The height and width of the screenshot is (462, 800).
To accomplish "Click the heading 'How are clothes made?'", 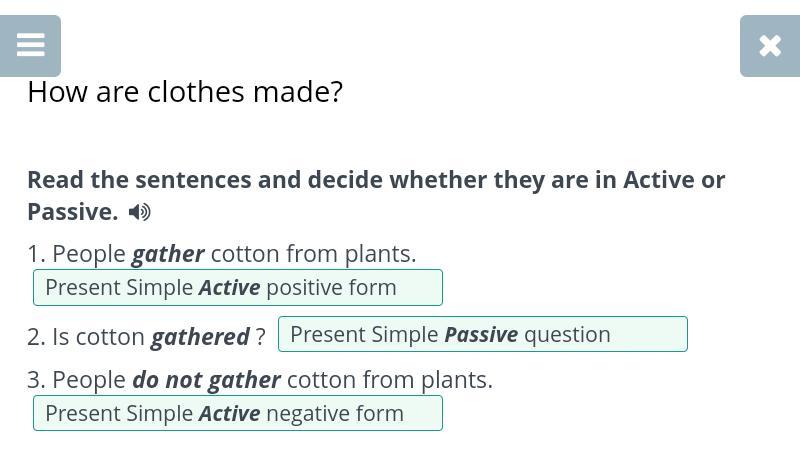I will click(185, 92).
